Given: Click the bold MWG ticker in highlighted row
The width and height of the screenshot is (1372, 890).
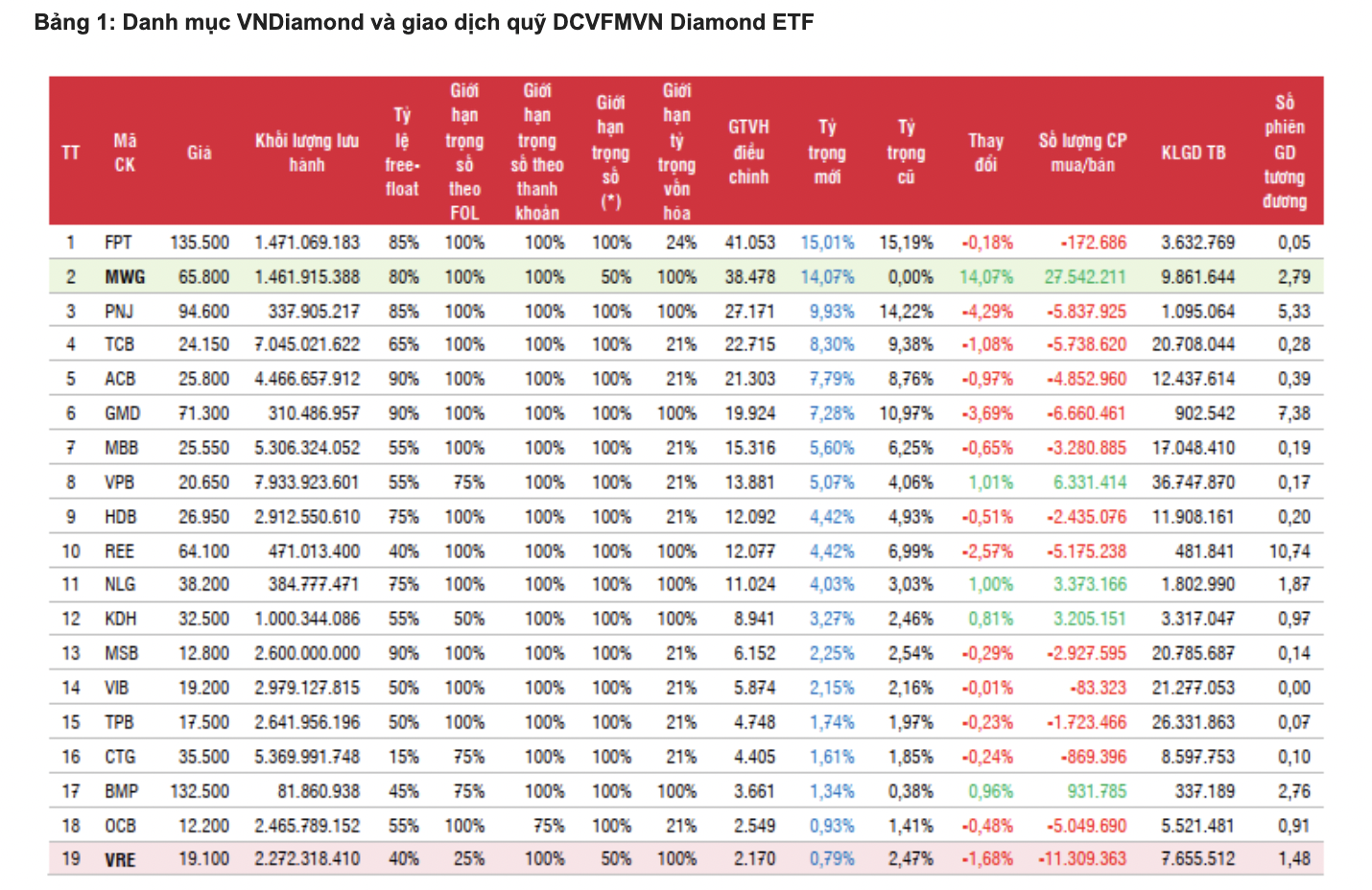Looking at the screenshot, I should (x=125, y=277).
